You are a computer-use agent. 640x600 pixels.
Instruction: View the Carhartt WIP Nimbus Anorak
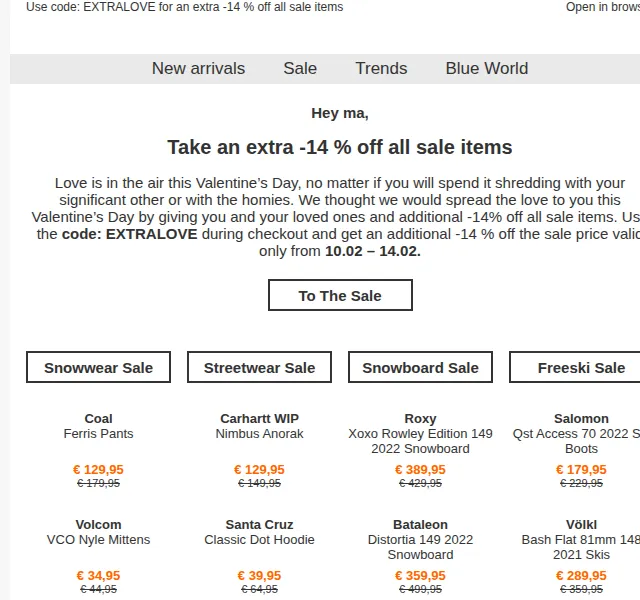click(259, 426)
